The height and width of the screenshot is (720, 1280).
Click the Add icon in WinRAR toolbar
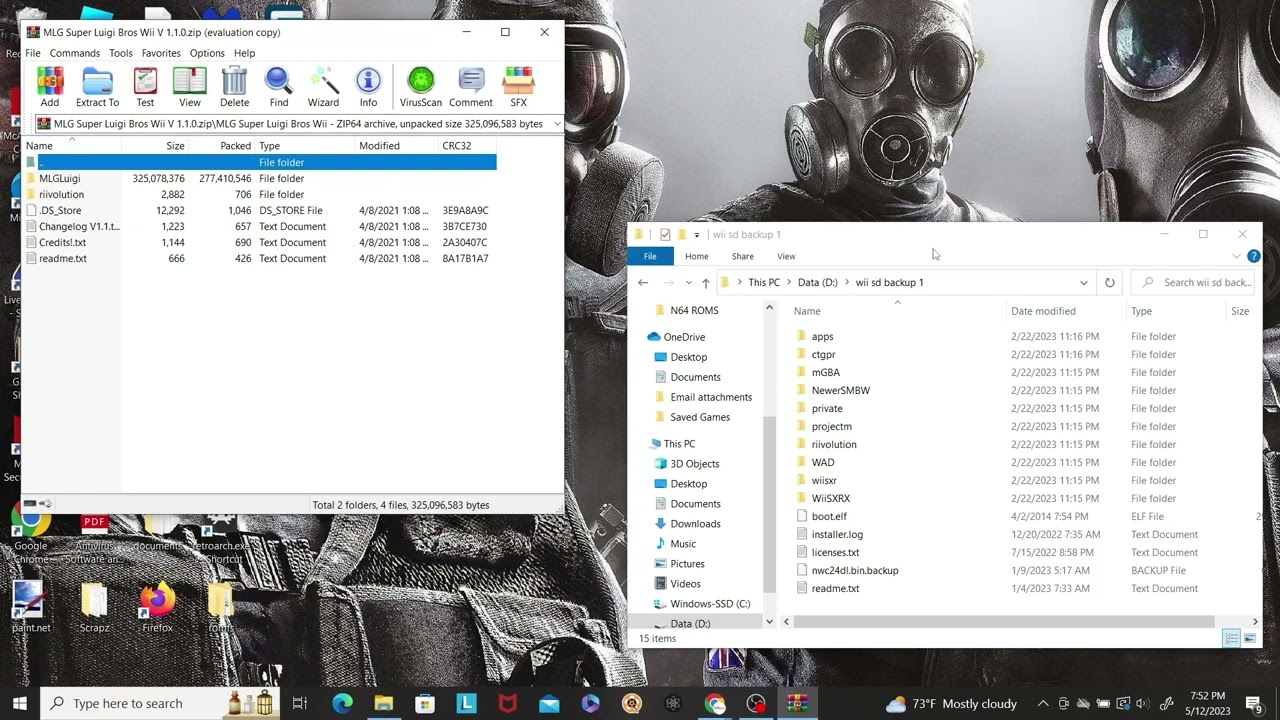pyautogui.click(x=49, y=87)
